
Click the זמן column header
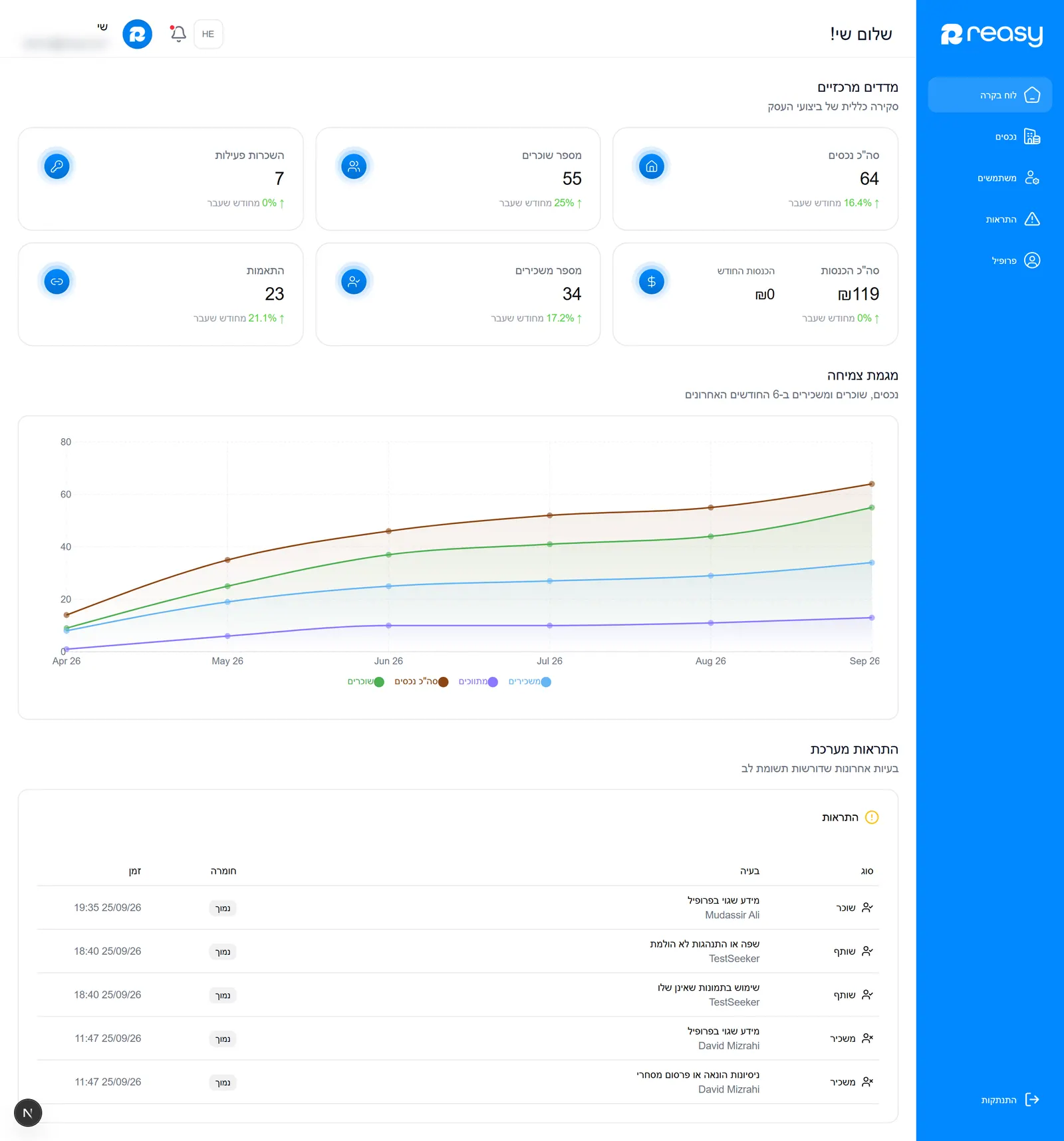coord(135,871)
